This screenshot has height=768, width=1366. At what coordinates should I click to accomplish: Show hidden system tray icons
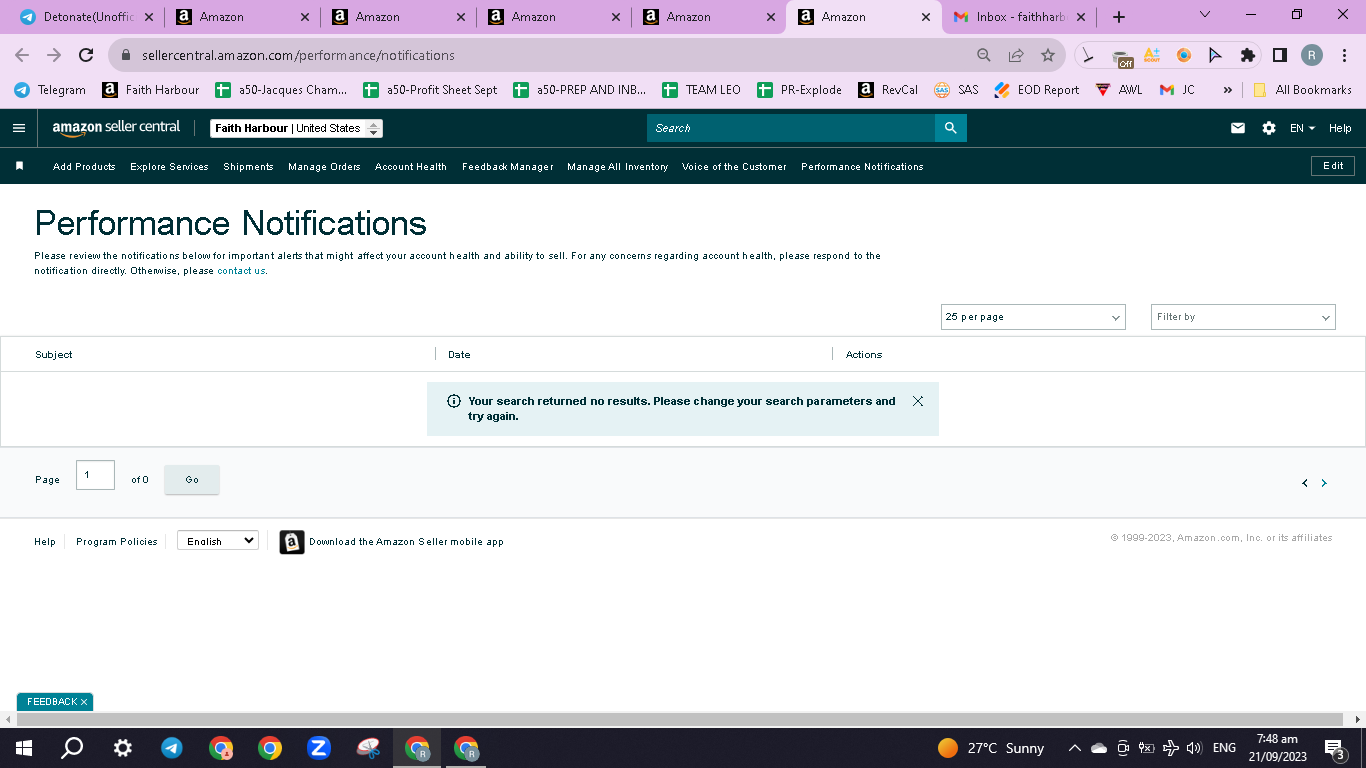(x=1074, y=748)
